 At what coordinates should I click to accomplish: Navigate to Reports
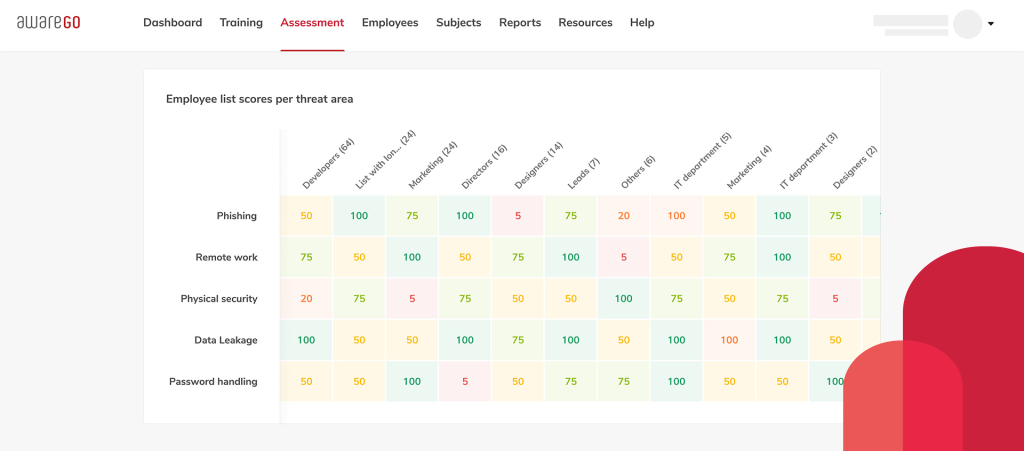tap(520, 22)
